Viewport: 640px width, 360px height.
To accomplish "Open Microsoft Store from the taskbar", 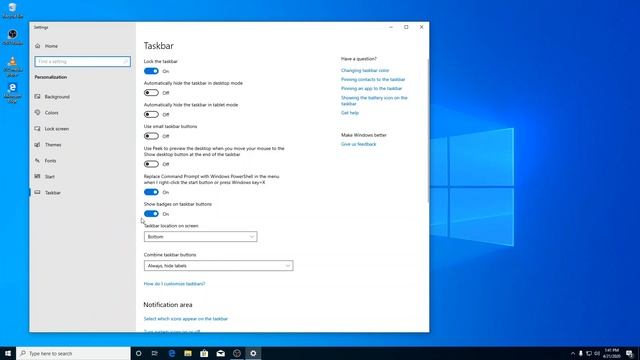I will point(204,353).
